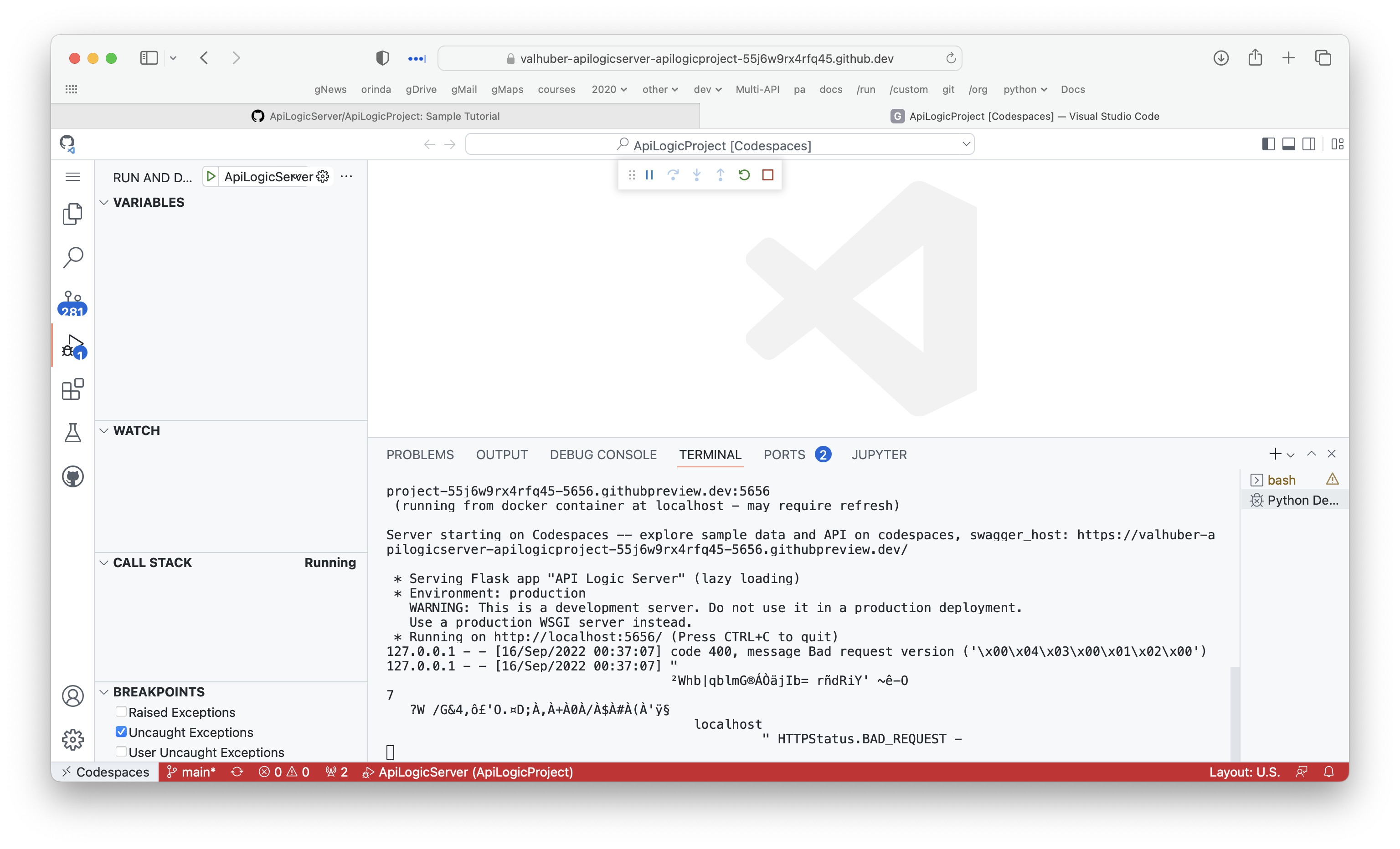Open the Testing flask icon in sidebar
Viewport: 1400px width, 849px height.
tap(73, 433)
